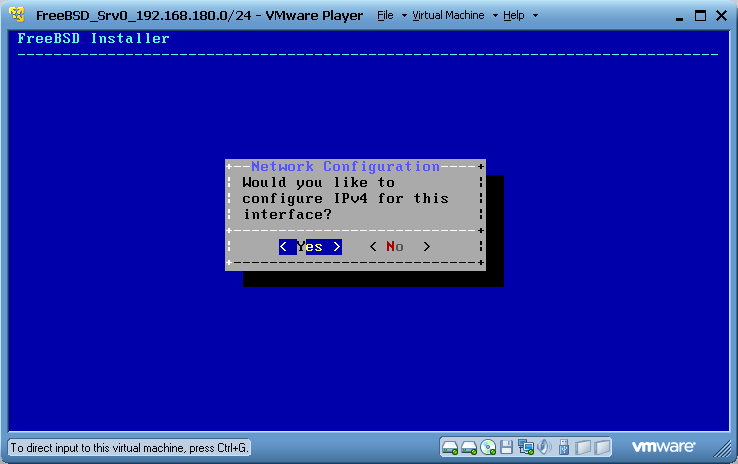This screenshot has width=738, height=464.
Task: Choose Yes to configure IPv4
Action: [x=310, y=247]
